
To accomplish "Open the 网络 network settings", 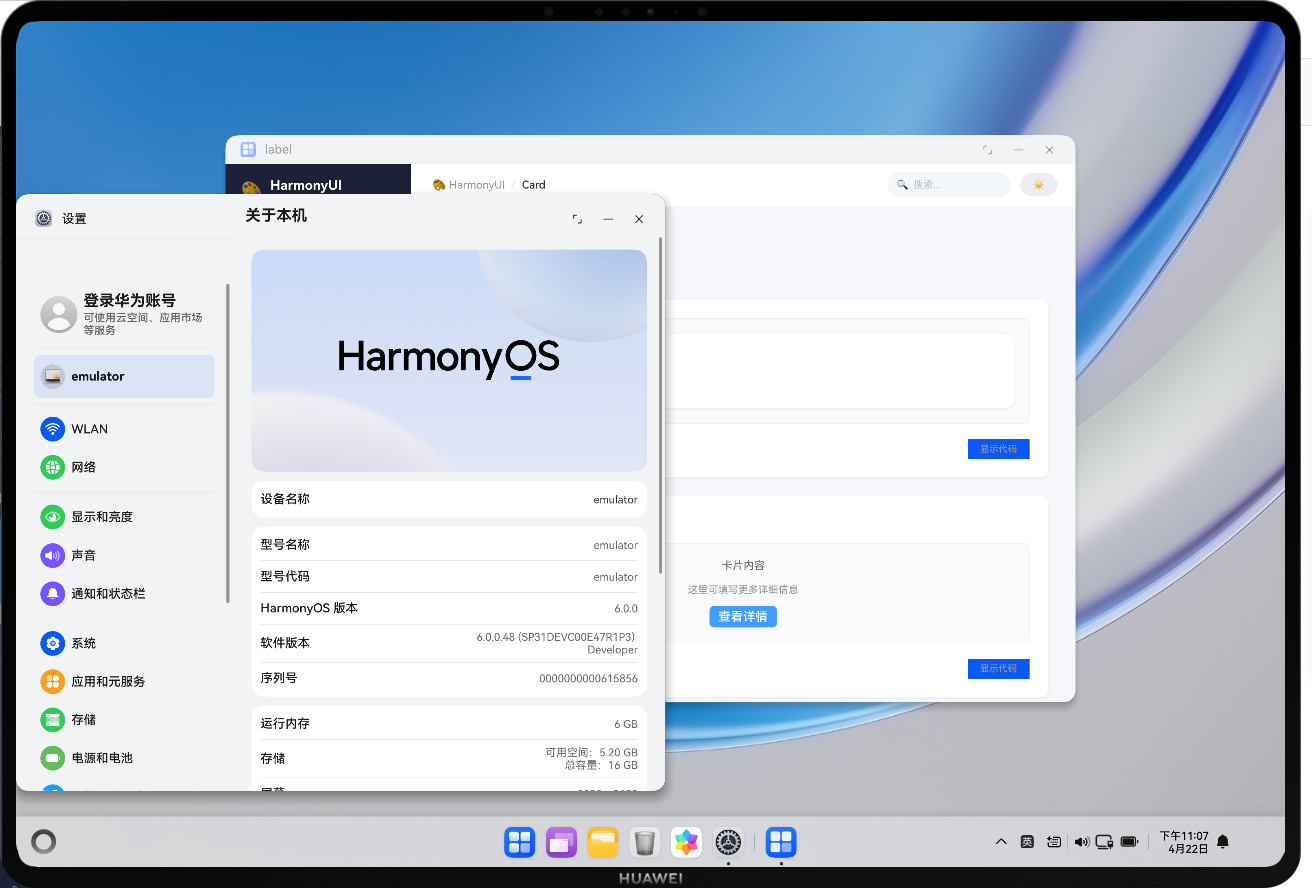I will (x=124, y=467).
